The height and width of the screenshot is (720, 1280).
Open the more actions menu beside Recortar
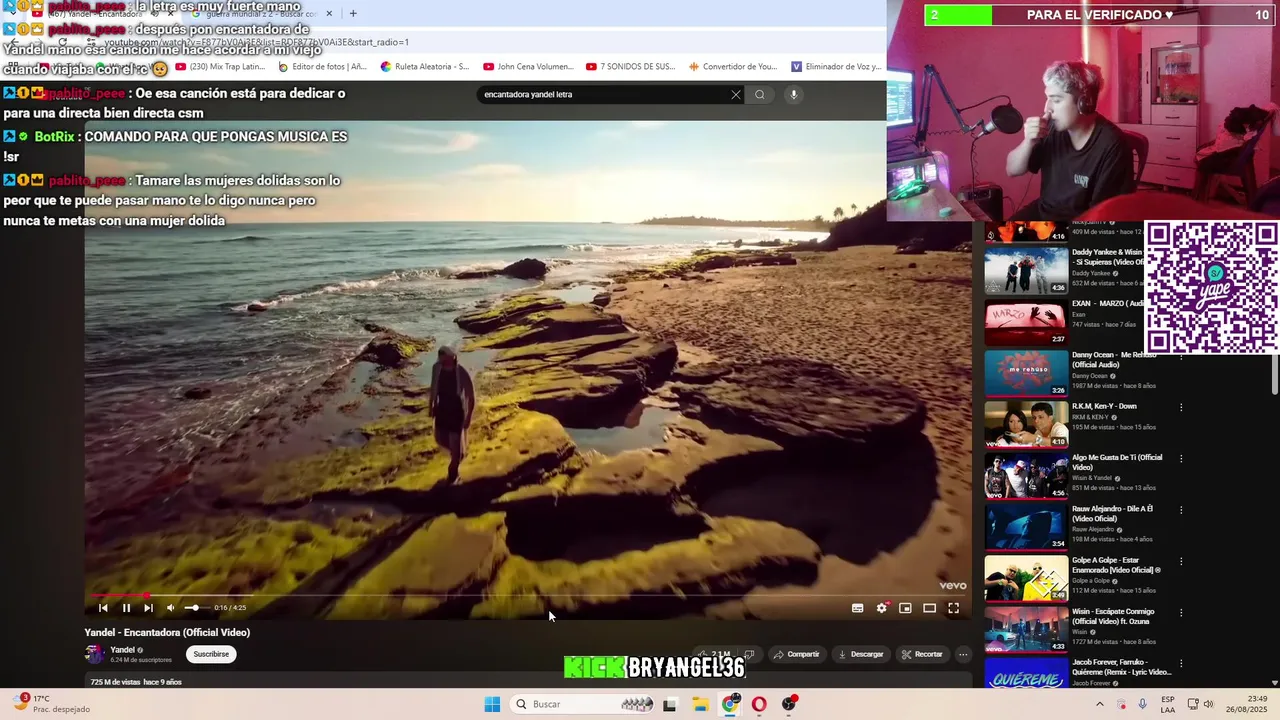(x=963, y=654)
